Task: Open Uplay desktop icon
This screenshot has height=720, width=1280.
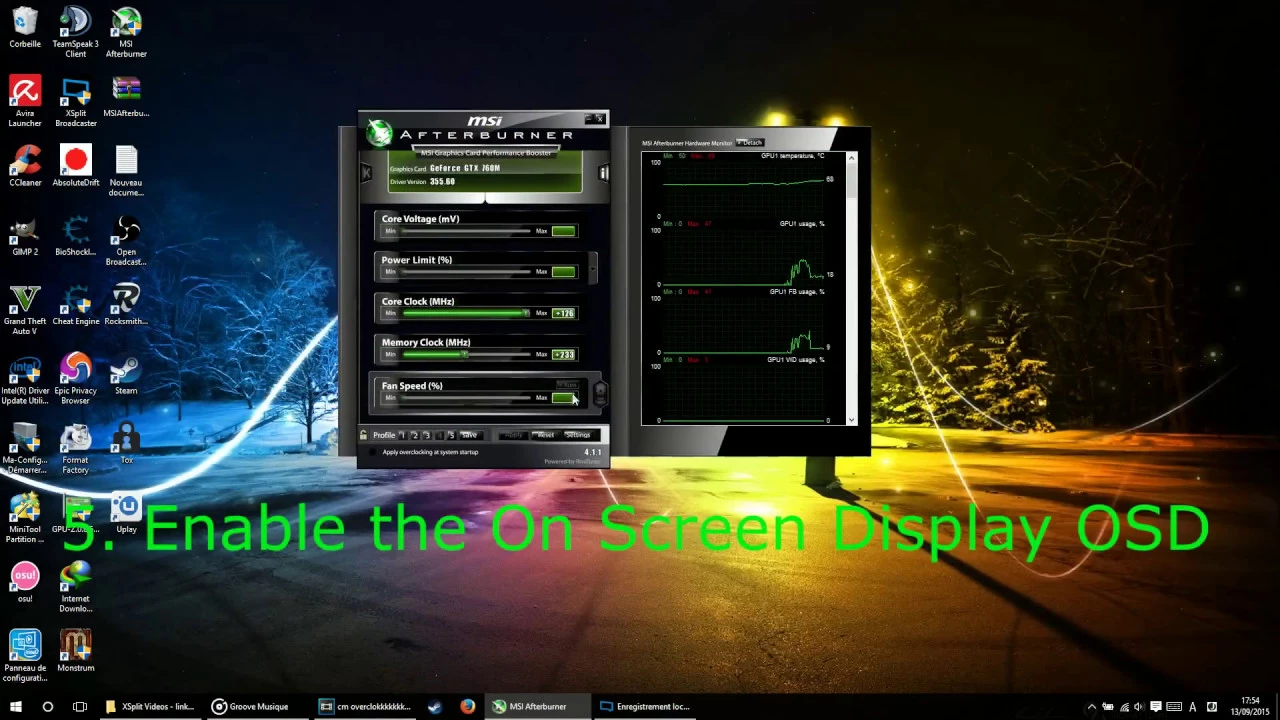Action: (x=126, y=514)
